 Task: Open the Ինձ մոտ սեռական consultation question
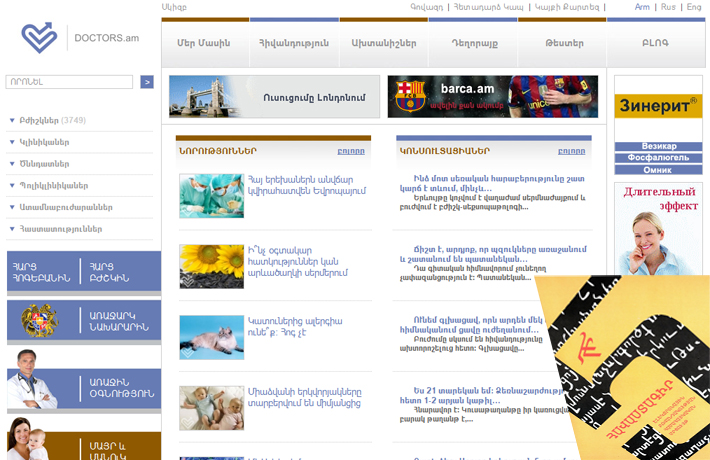point(492,183)
